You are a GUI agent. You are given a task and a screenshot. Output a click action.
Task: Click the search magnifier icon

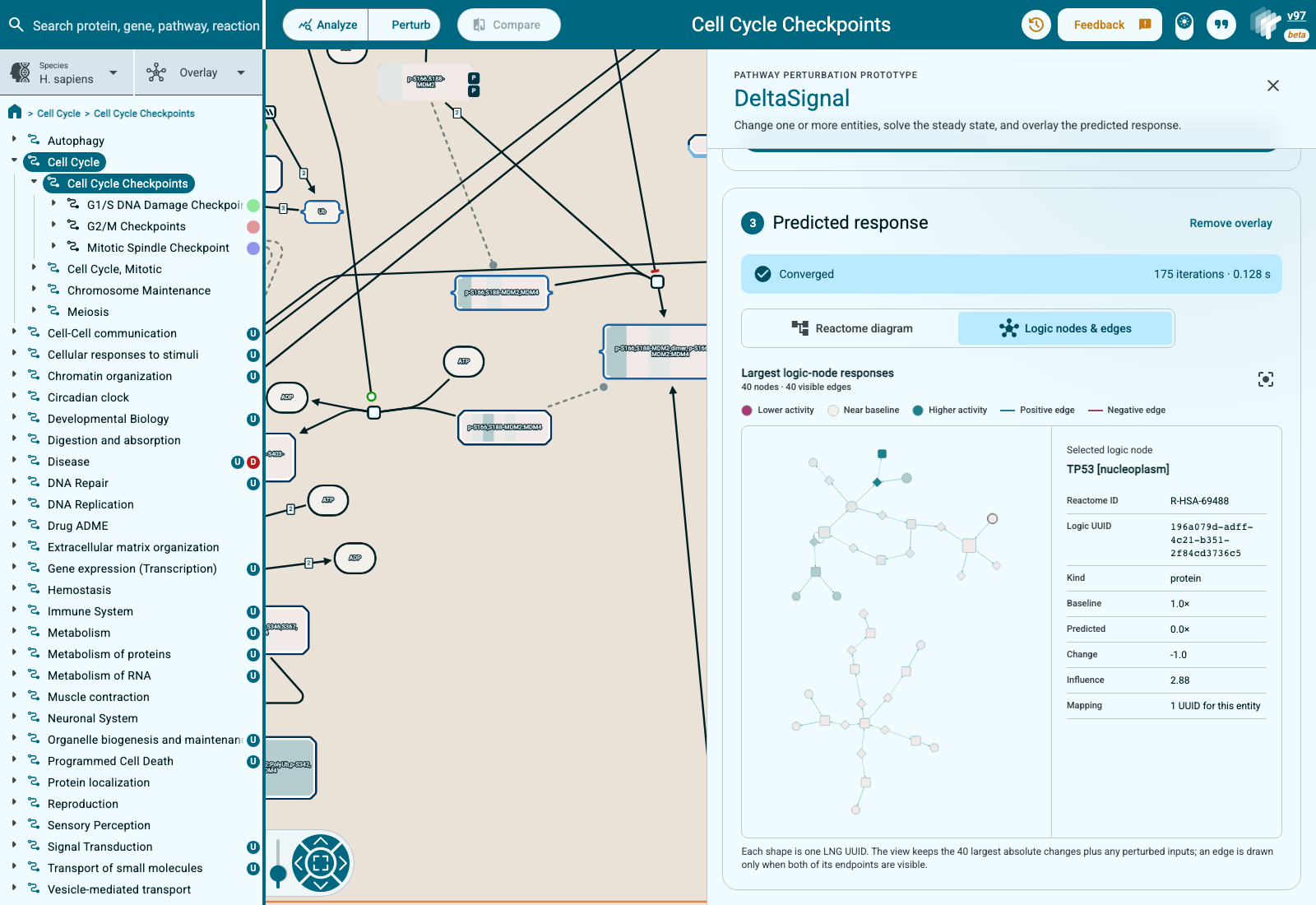tap(16, 25)
